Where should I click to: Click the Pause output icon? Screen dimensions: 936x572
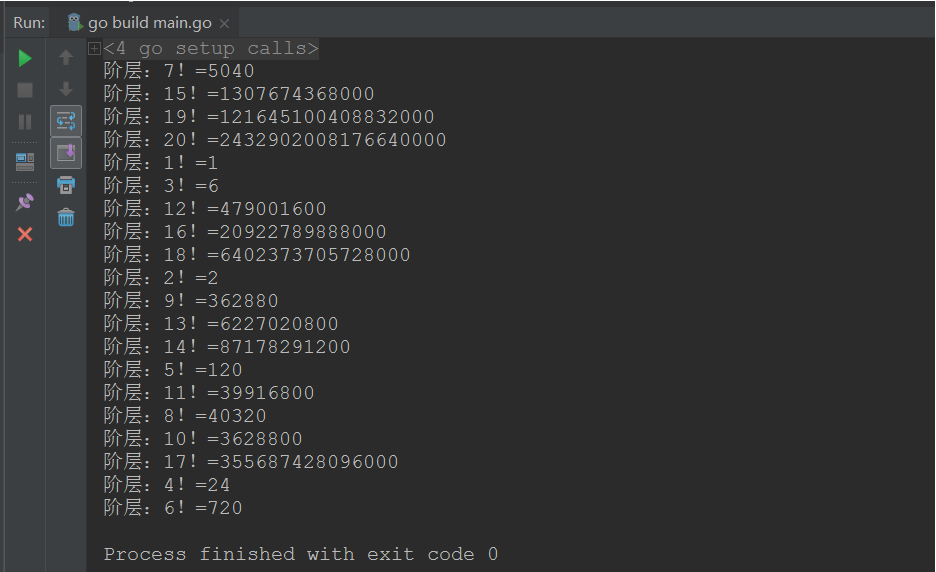click(x=25, y=122)
